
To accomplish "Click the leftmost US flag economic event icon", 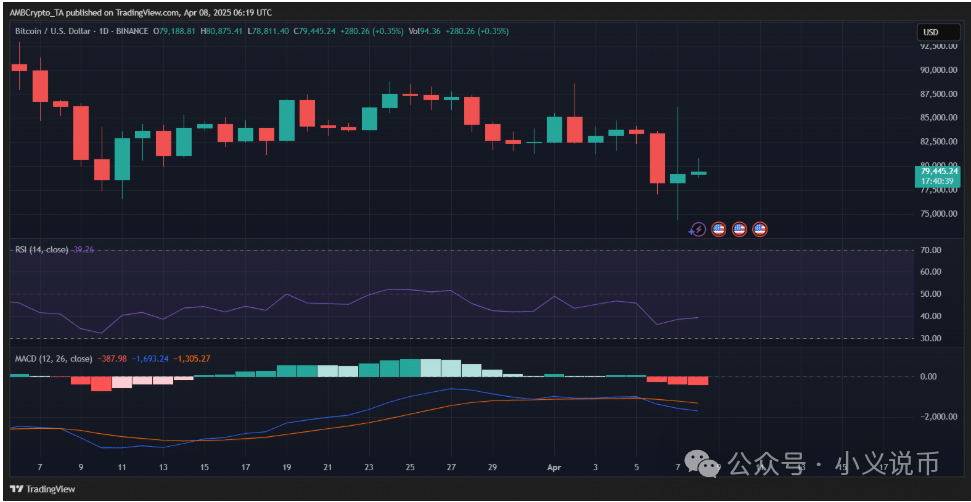I will pyautogui.click(x=718, y=229).
